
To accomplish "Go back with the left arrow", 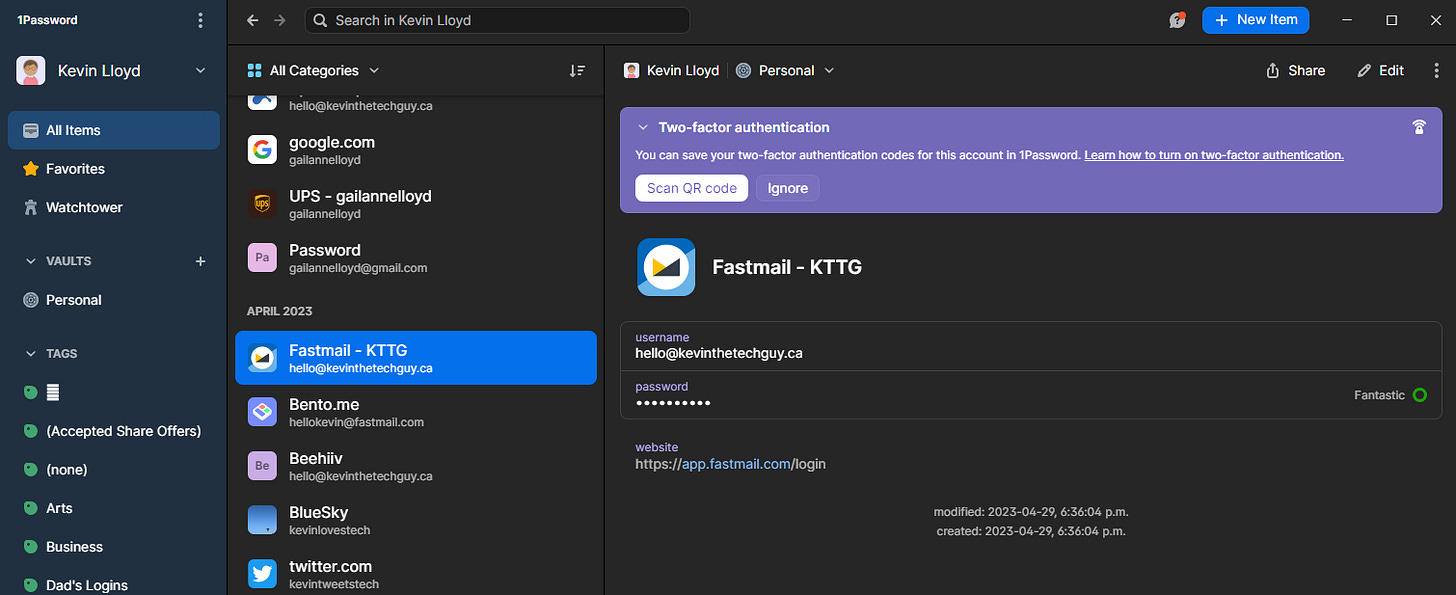I will (252, 20).
